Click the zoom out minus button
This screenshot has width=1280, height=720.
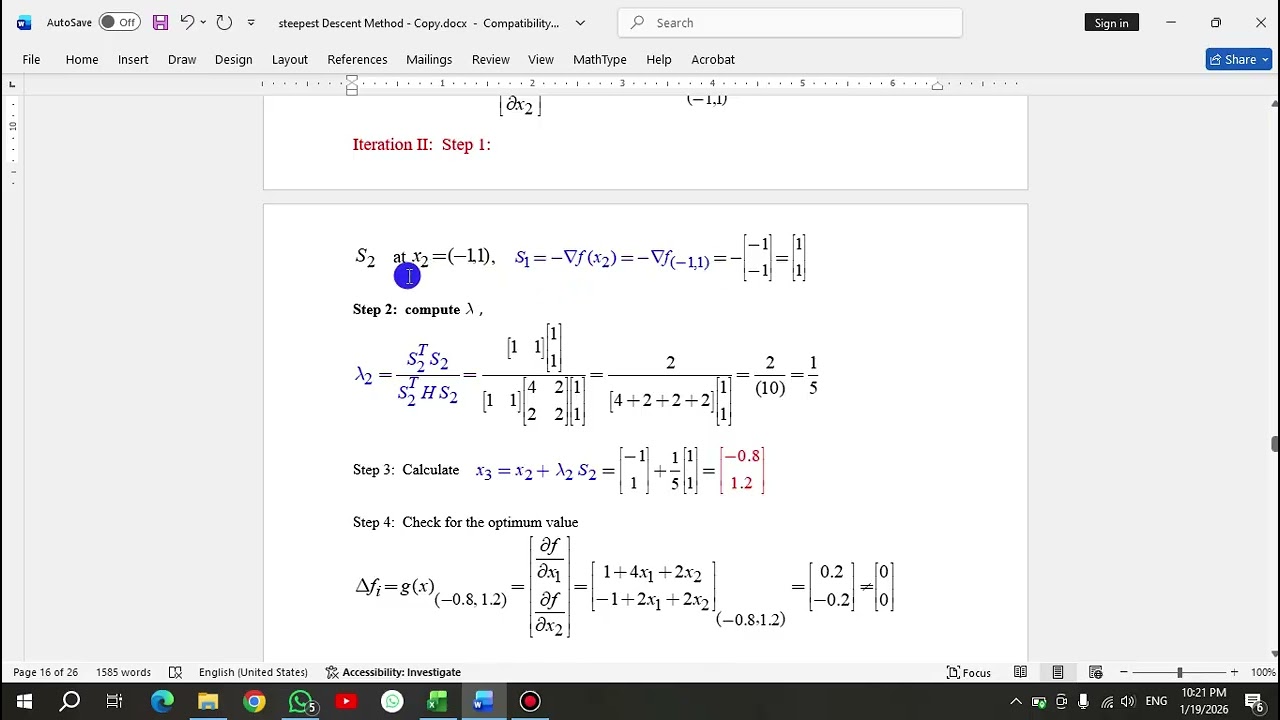(1124, 672)
